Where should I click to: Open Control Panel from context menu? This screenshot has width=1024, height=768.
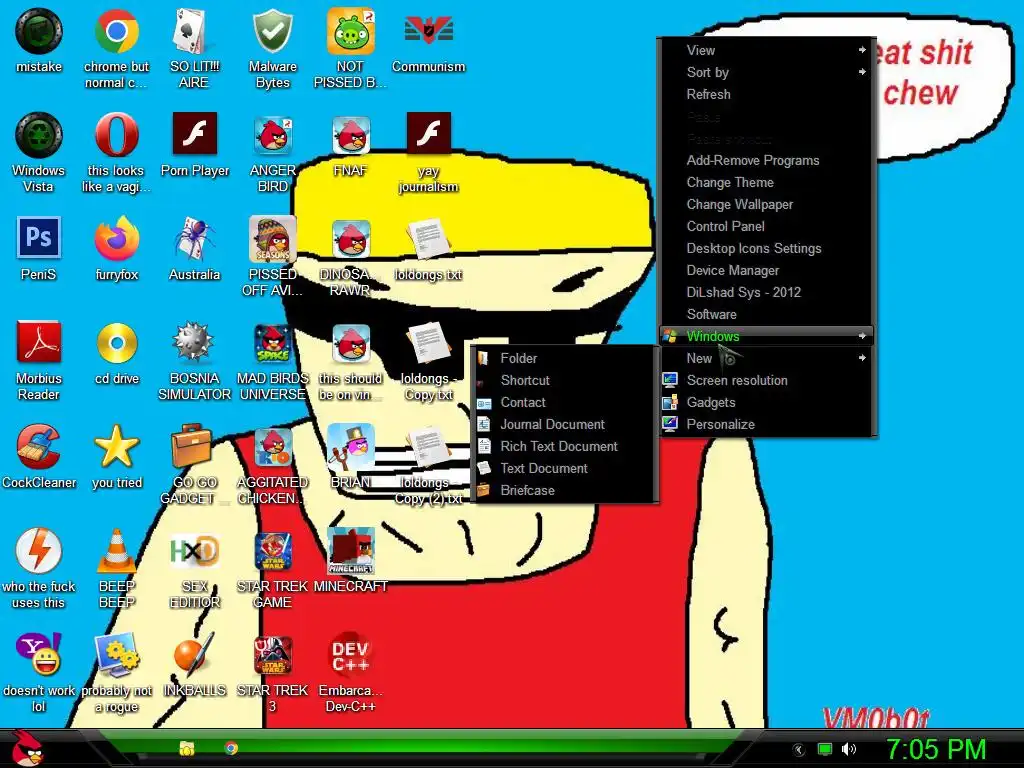click(767, 227)
